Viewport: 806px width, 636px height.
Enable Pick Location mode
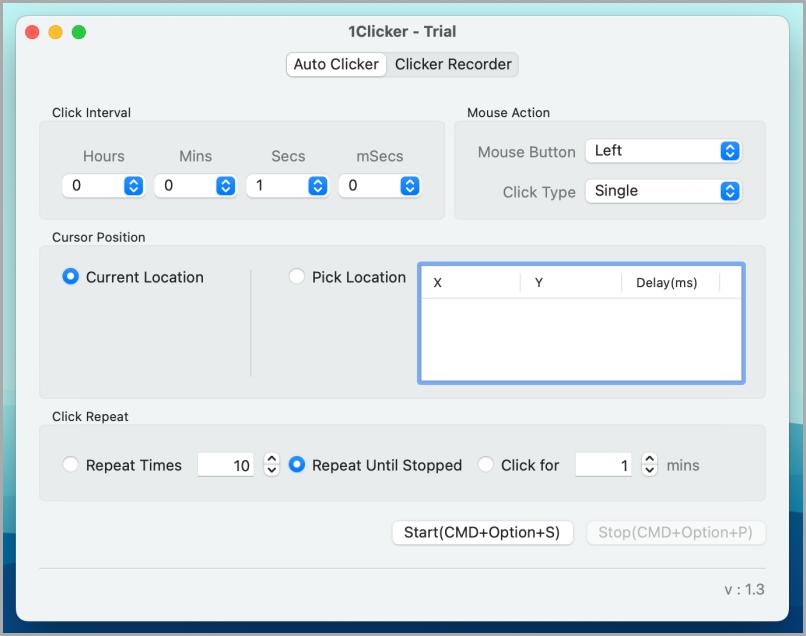click(296, 277)
